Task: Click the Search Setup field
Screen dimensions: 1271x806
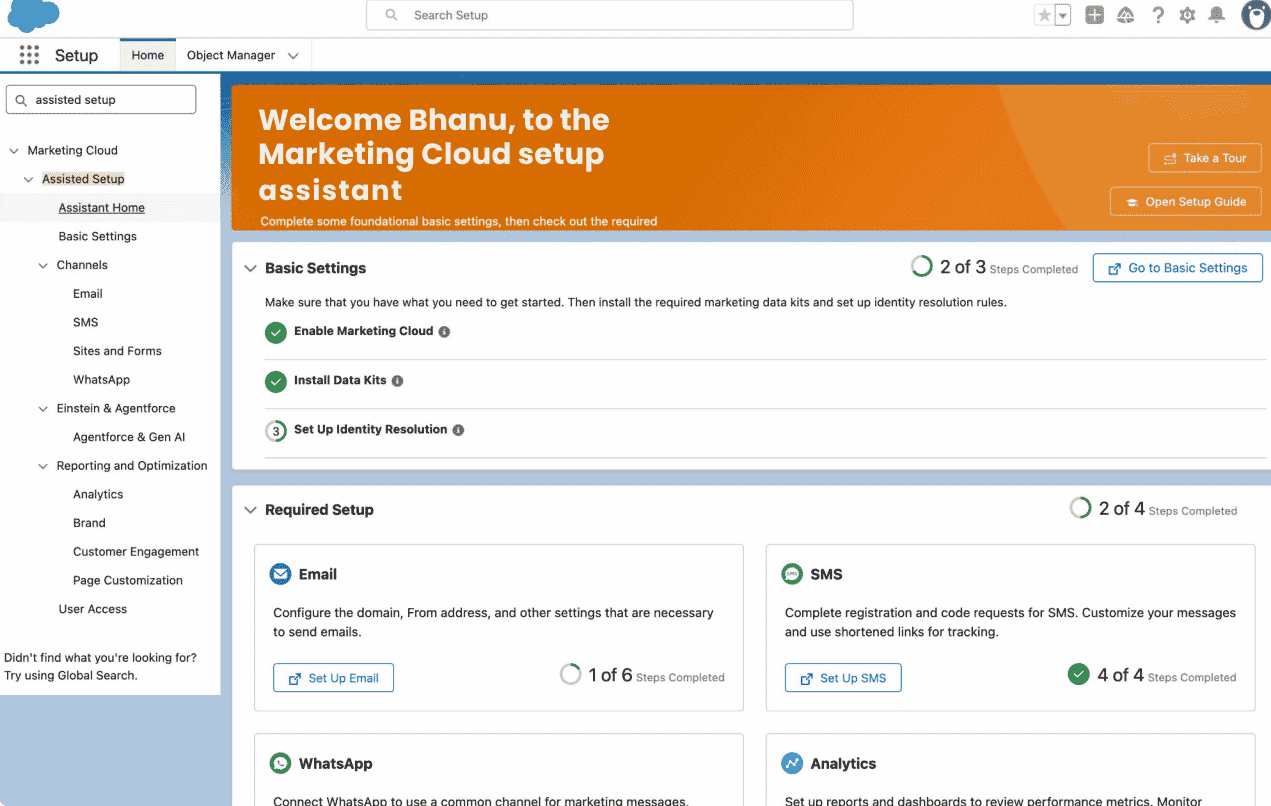Action: 610,15
